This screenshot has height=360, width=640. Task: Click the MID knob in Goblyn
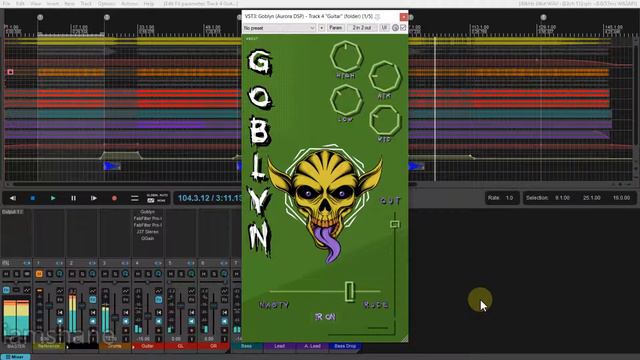click(384, 120)
